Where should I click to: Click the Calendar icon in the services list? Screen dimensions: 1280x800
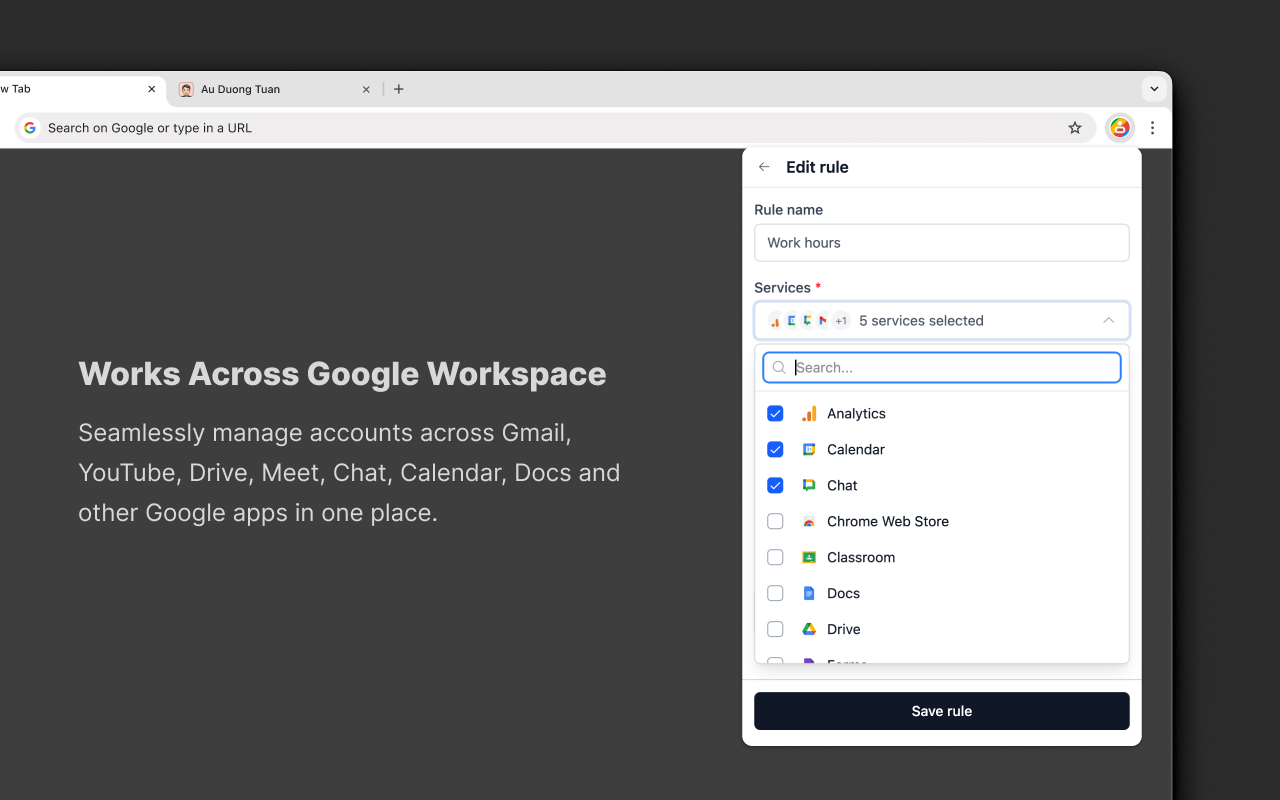pyautogui.click(x=809, y=449)
